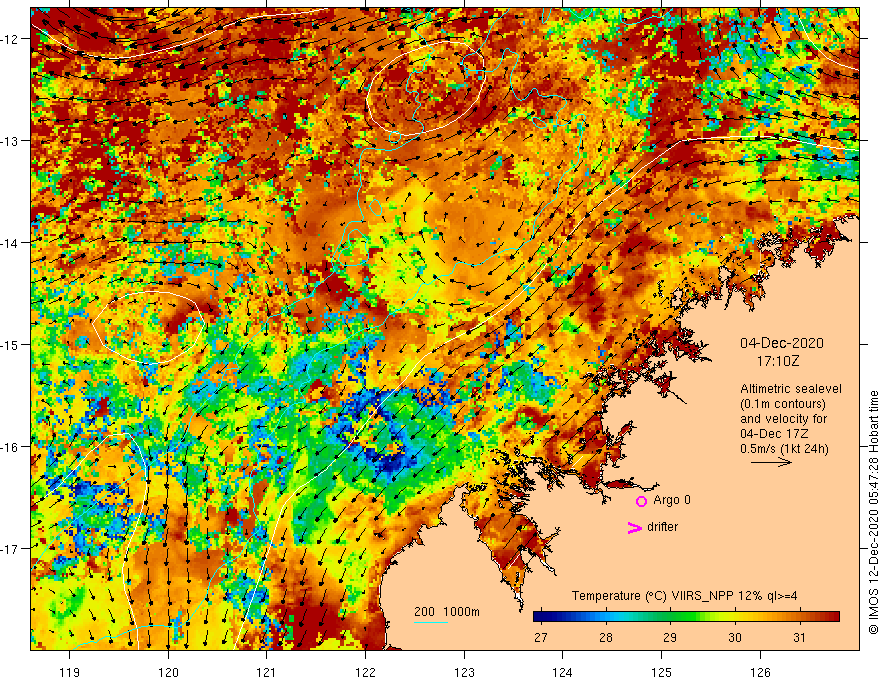This screenshot has height=680, width=880.
Task: Click the latitude axis label -12
Action: point(10,39)
